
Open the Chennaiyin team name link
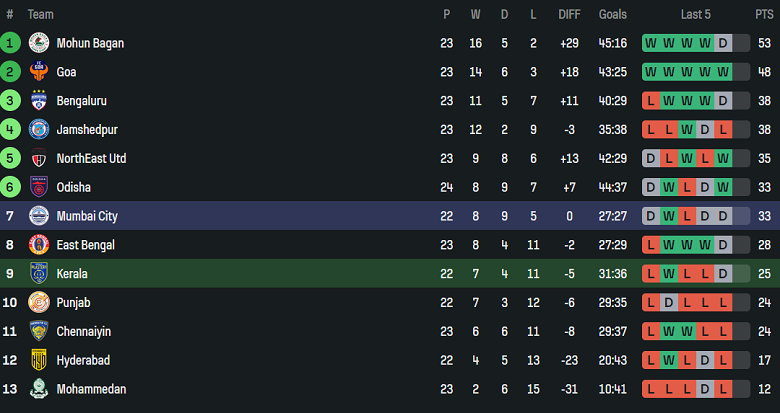coord(84,331)
